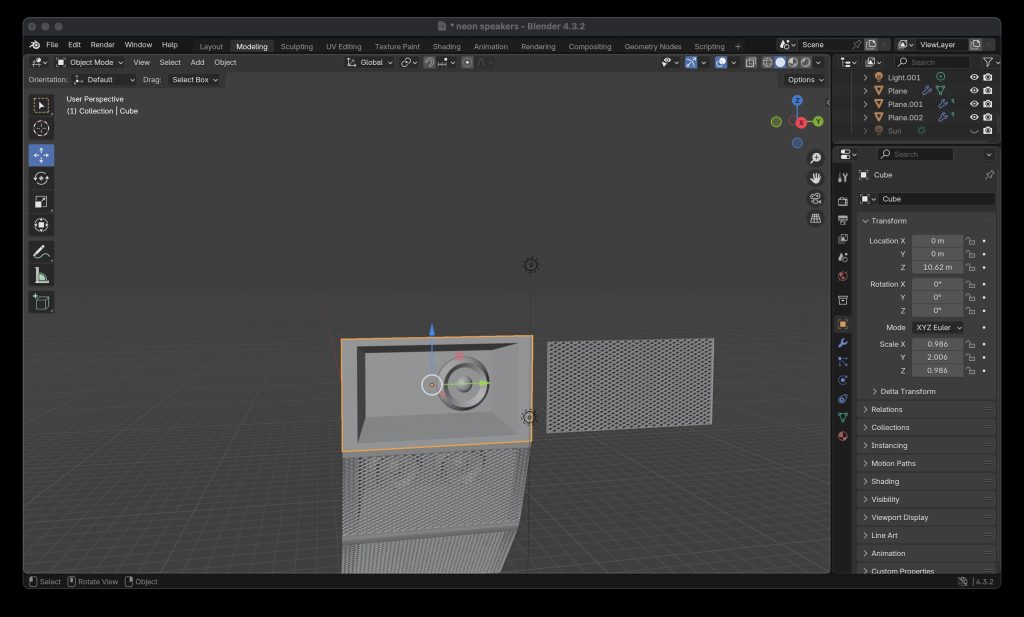The width and height of the screenshot is (1024, 617).
Task: Open the XYZ Euler rotation mode dropdown
Action: [x=938, y=327]
